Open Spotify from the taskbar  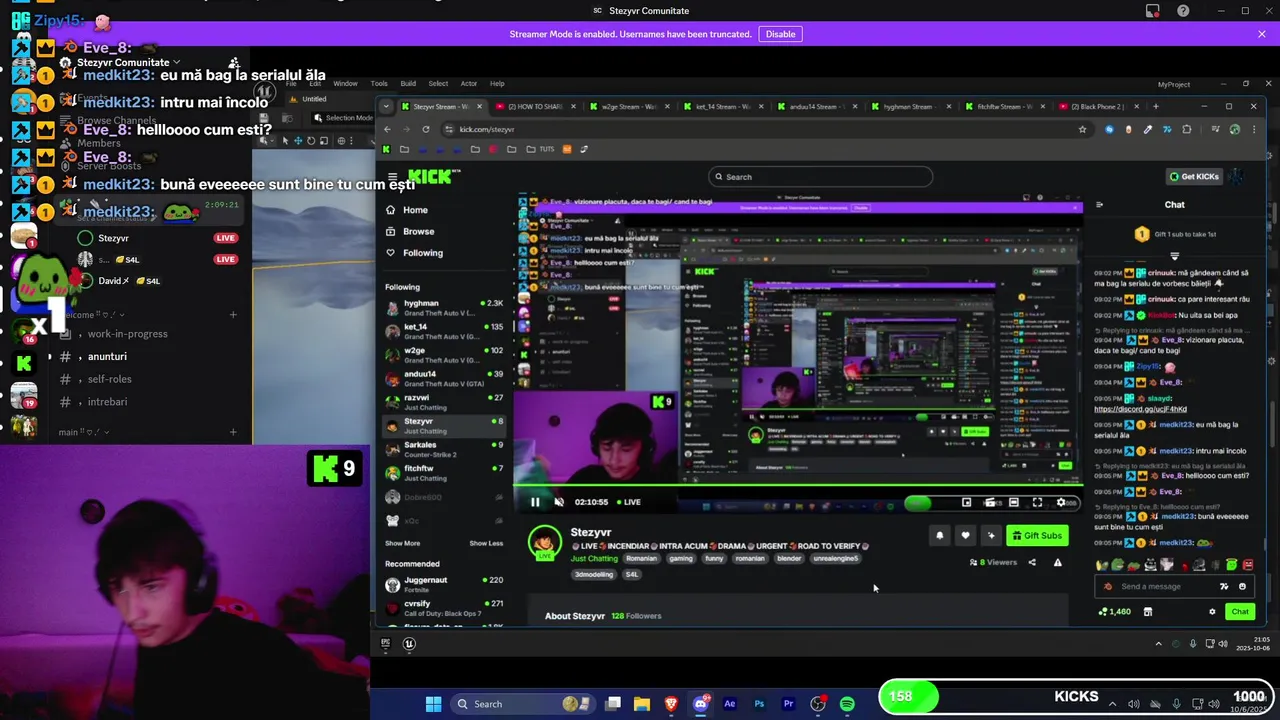[847, 704]
